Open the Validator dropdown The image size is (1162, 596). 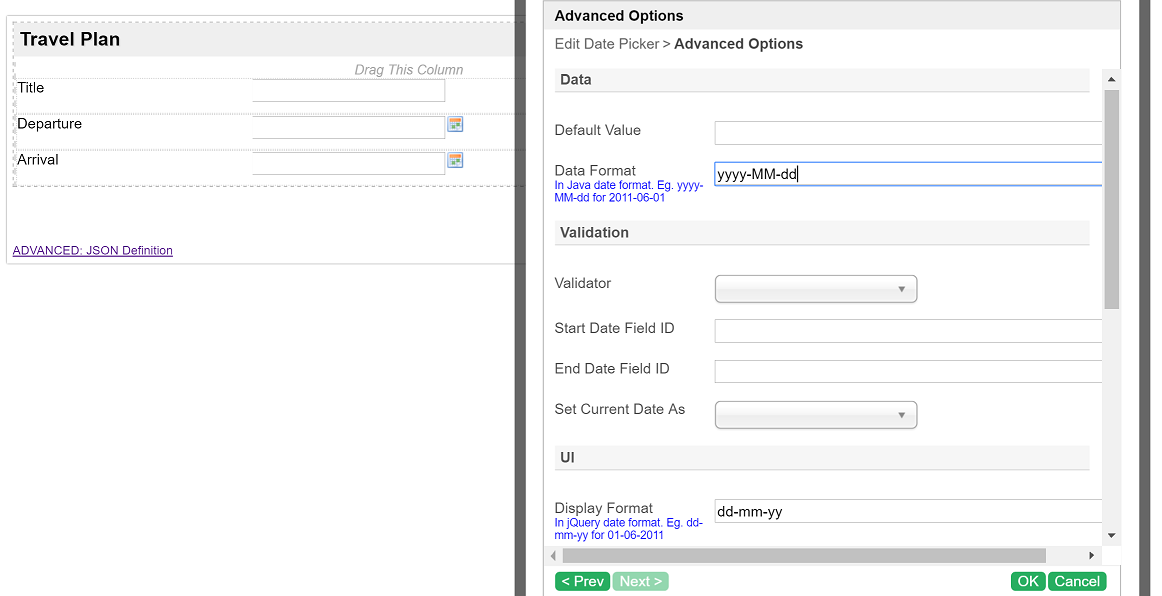pyautogui.click(x=815, y=289)
